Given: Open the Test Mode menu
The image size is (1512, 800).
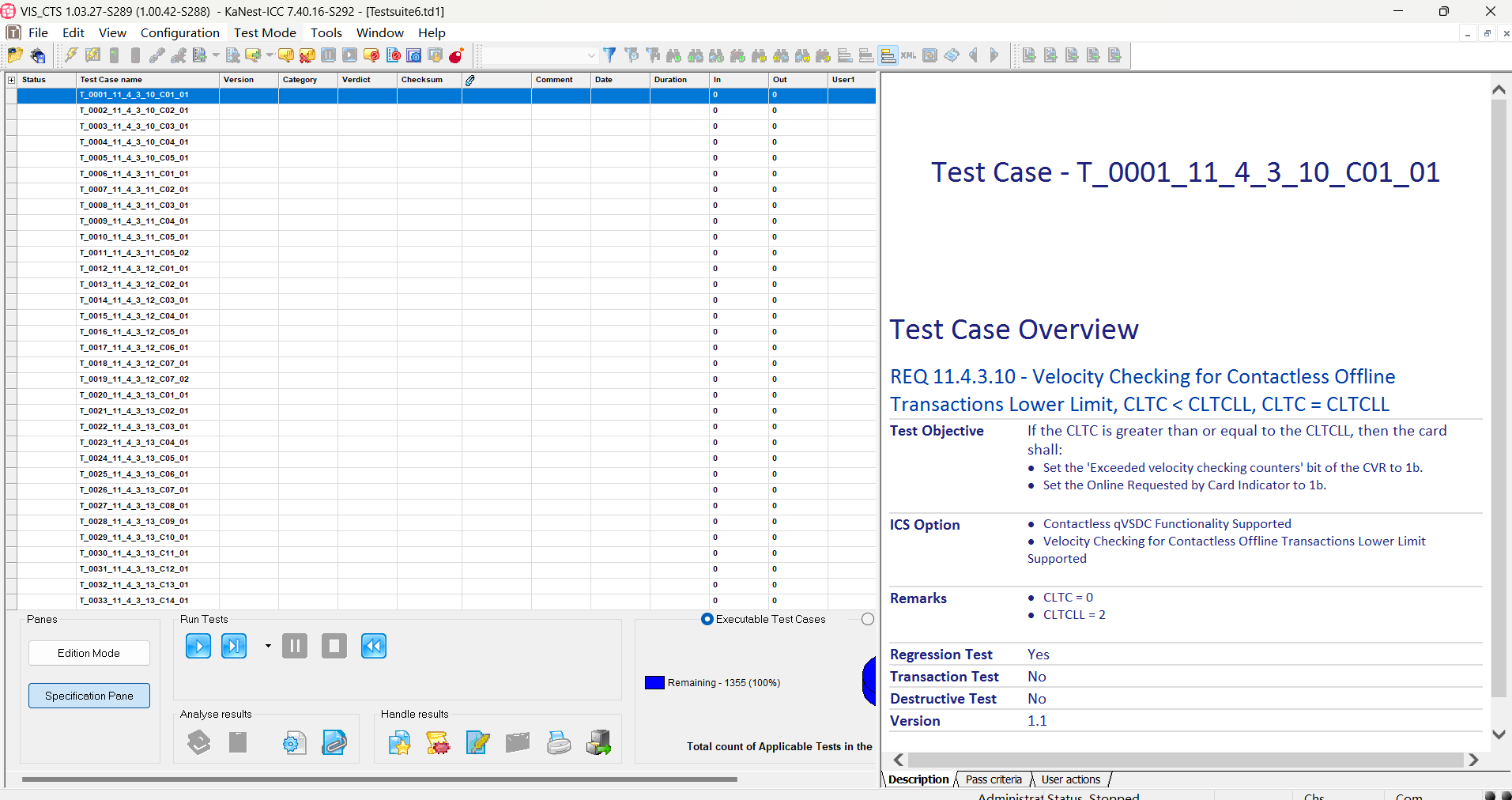Looking at the screenshot, I should [265, 32].
